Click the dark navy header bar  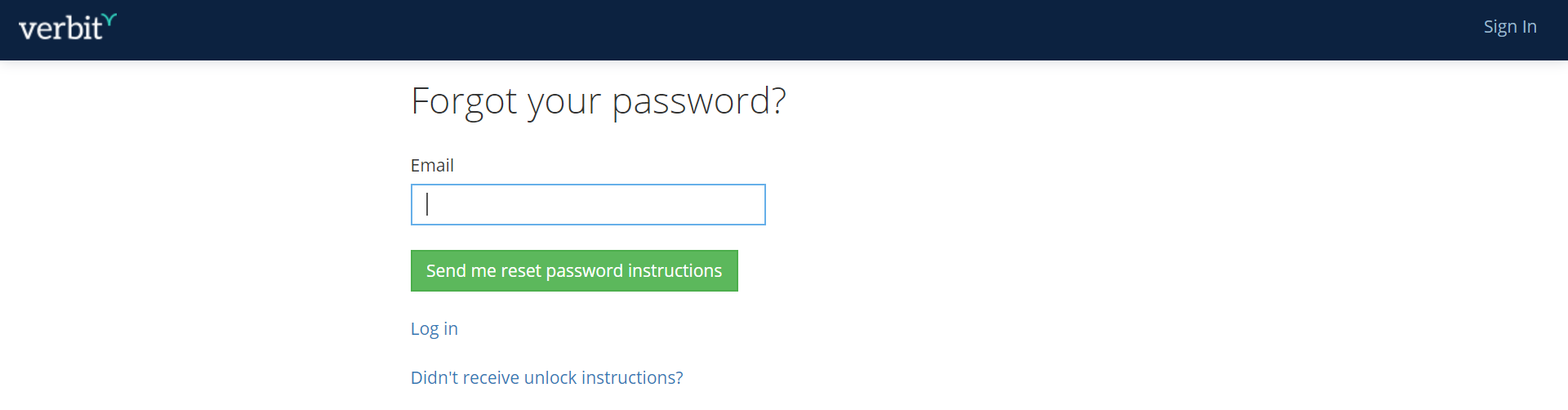click(784, 30)
